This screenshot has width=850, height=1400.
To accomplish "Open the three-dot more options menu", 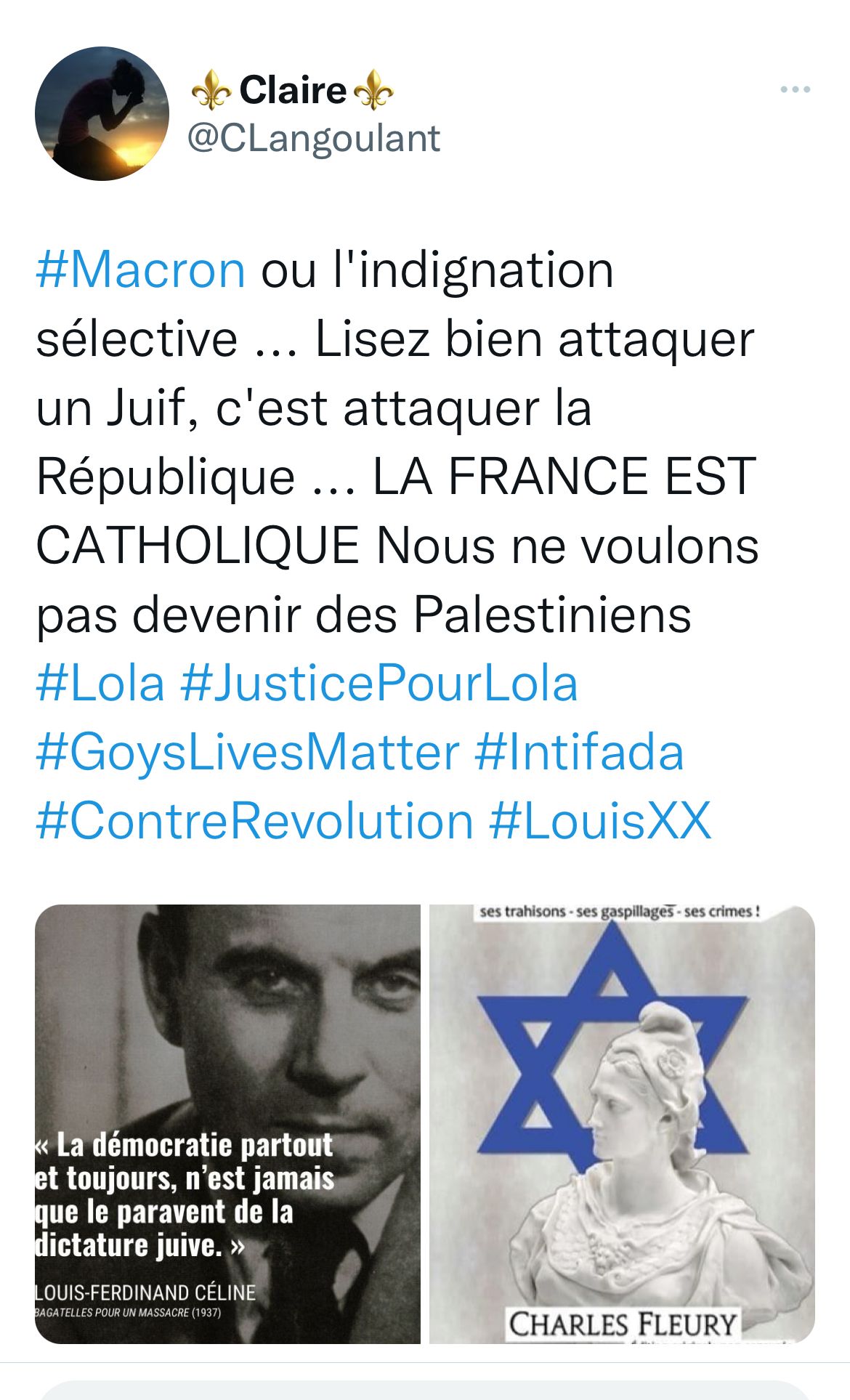I will (x=795, y=90).
